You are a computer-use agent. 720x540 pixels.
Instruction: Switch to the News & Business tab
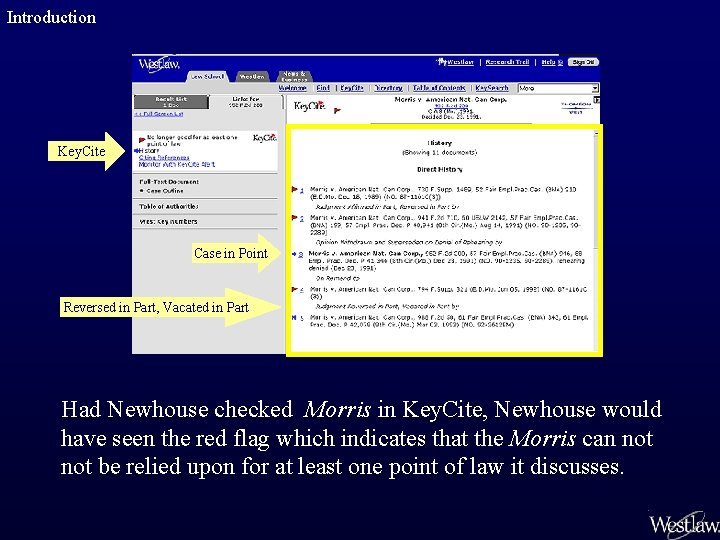[x=294, y=76]
